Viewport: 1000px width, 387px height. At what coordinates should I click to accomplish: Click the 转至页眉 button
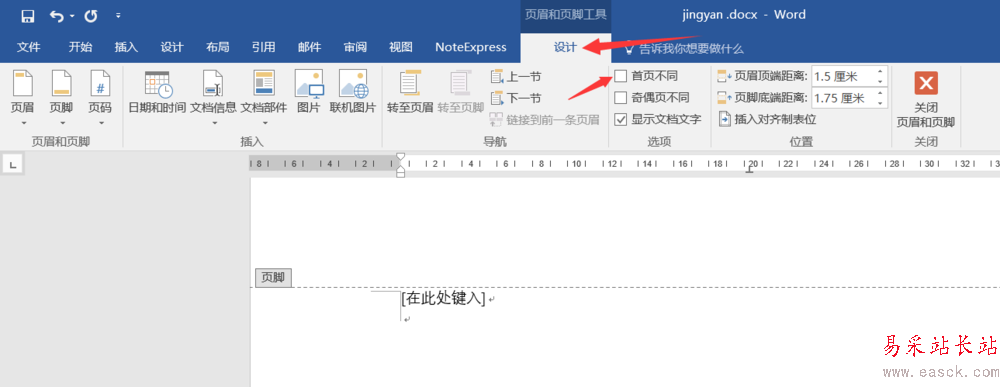(x=410, y=92)
